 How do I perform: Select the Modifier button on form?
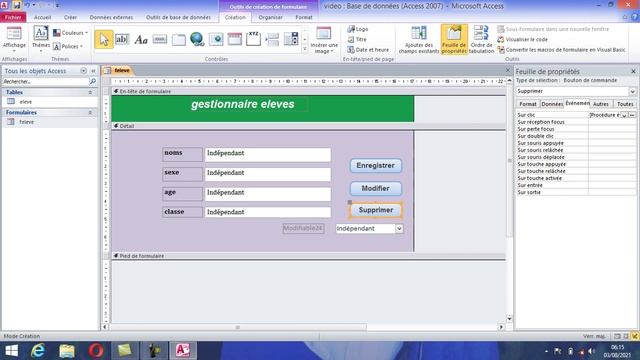coord(376,189)
